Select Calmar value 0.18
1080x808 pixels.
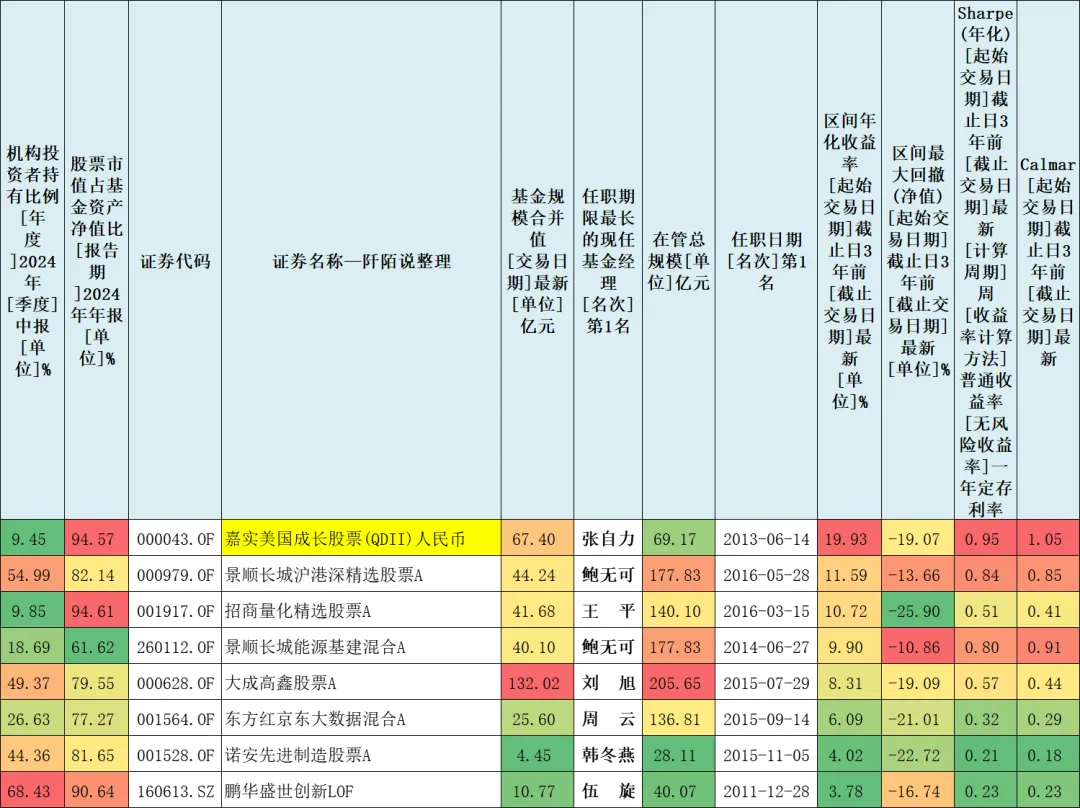pyautogui.click(x=1044, y=755)
